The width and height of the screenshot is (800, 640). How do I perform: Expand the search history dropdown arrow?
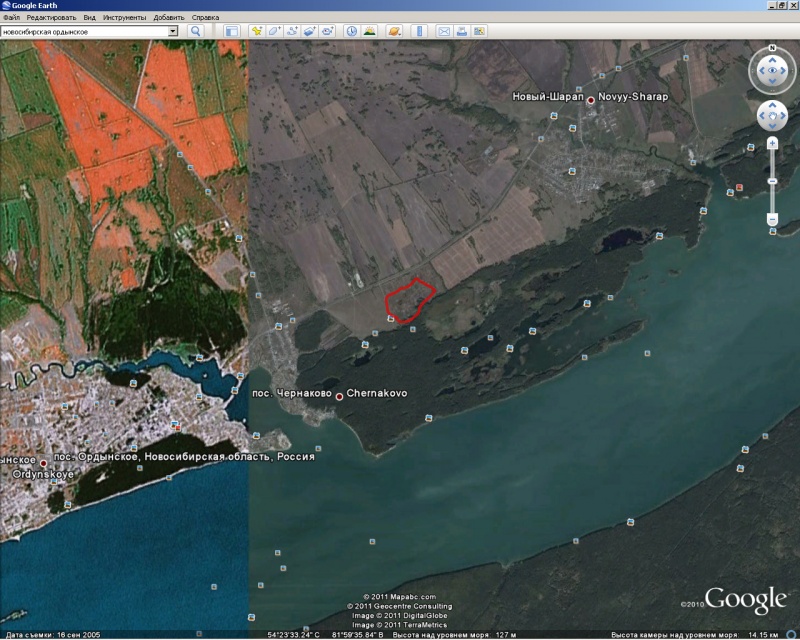pyautogui.click(x=173, y=31)
